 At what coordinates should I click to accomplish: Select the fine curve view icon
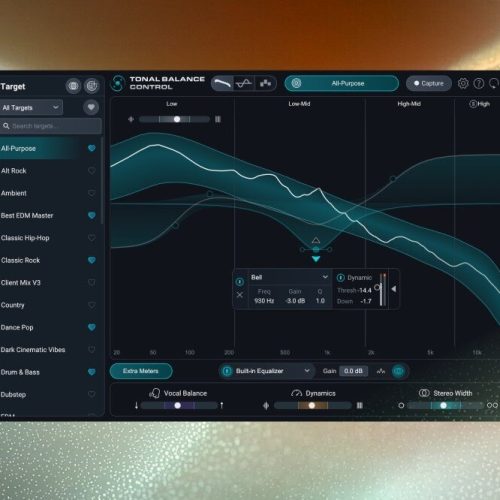click(x=244, y=83)
